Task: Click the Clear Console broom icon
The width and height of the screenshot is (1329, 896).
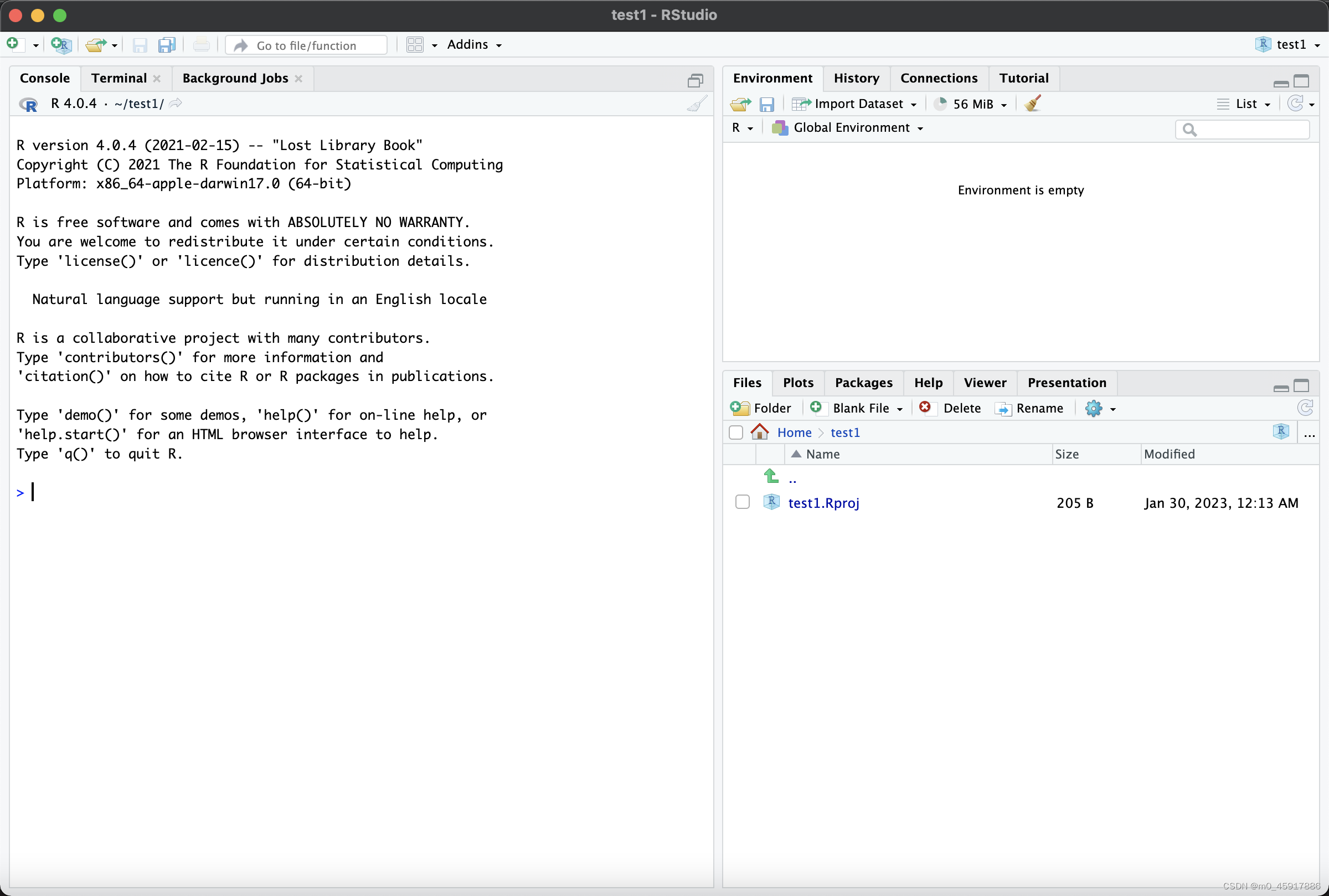Action: tap(697, 104)
